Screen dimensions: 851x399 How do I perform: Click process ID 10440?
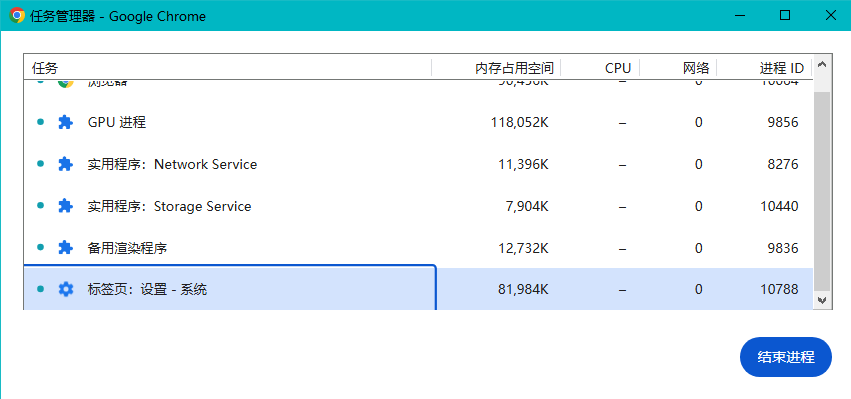click(x=779, y=206)
